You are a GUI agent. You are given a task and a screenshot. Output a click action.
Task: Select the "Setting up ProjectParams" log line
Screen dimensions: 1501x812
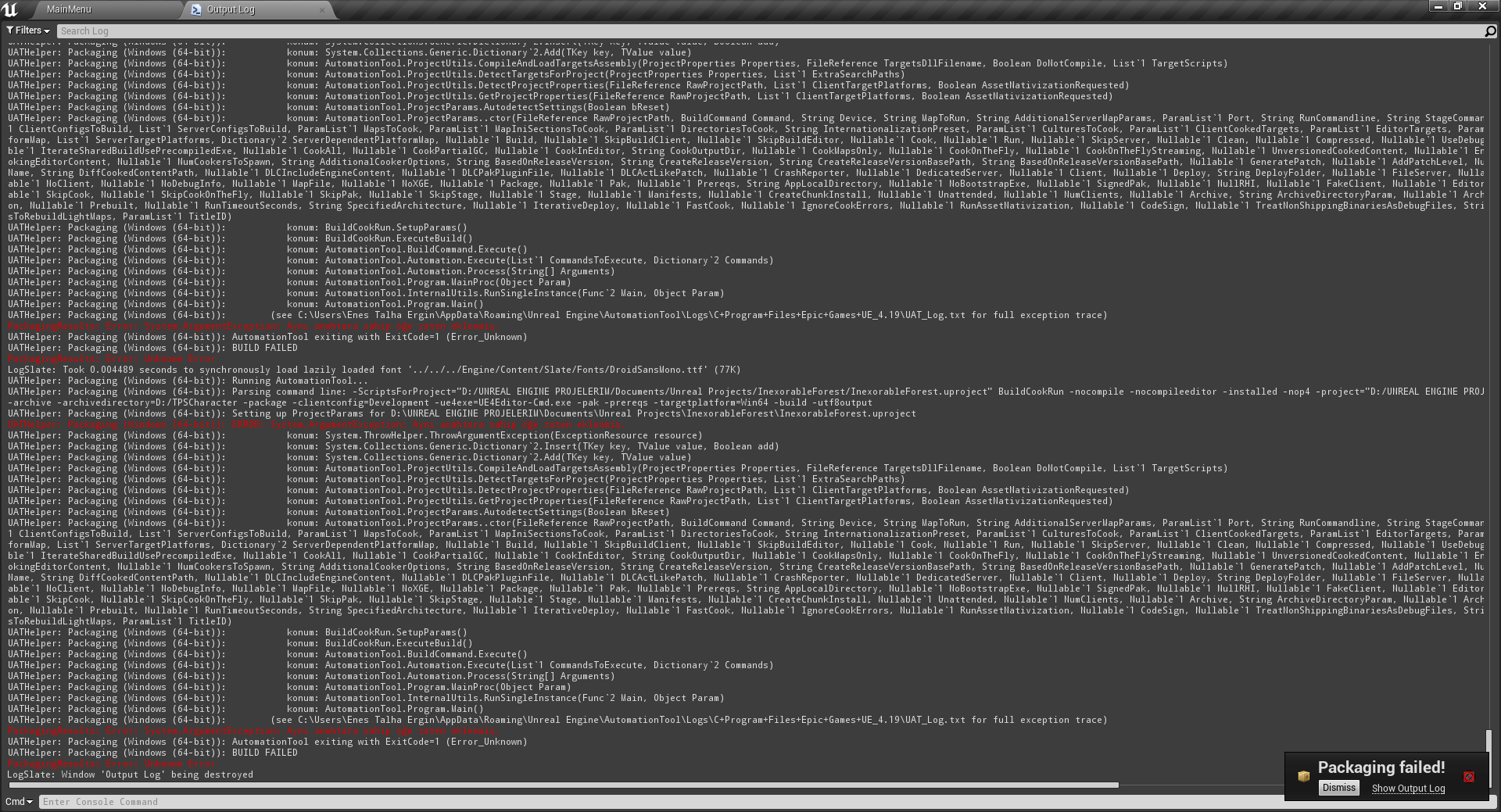pos(461,413)
